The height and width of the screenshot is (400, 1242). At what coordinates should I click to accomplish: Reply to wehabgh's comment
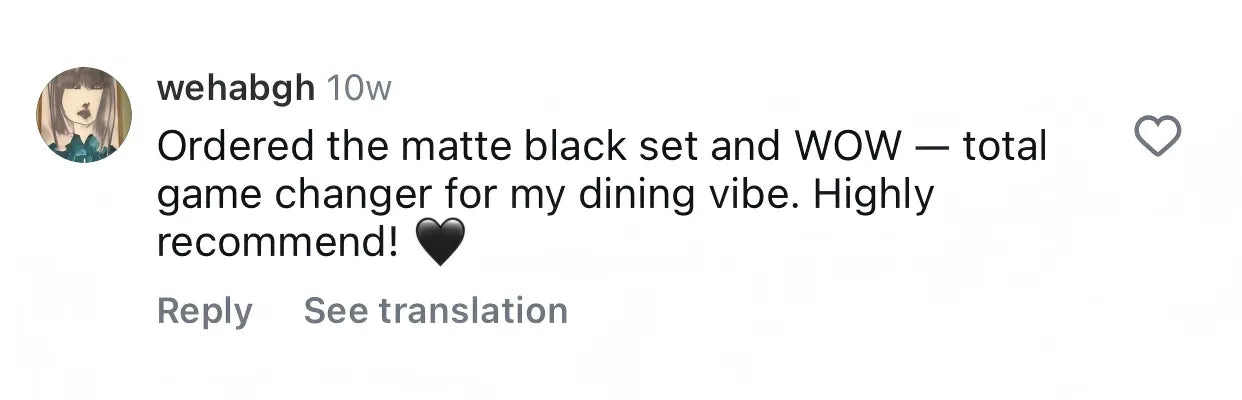click(x=205, y=311)
